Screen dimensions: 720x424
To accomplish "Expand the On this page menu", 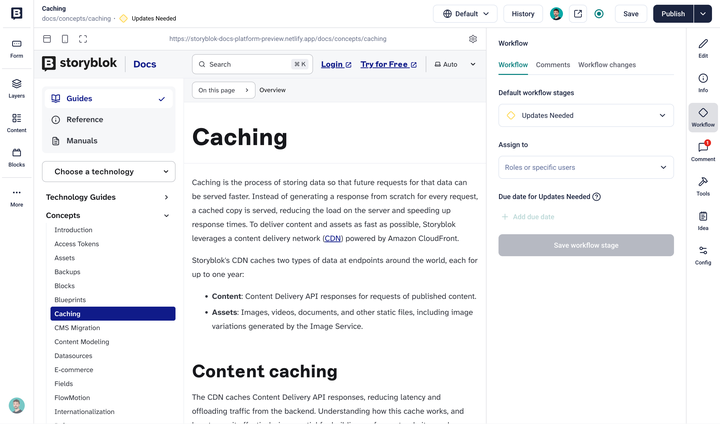I will coord(223,90).
